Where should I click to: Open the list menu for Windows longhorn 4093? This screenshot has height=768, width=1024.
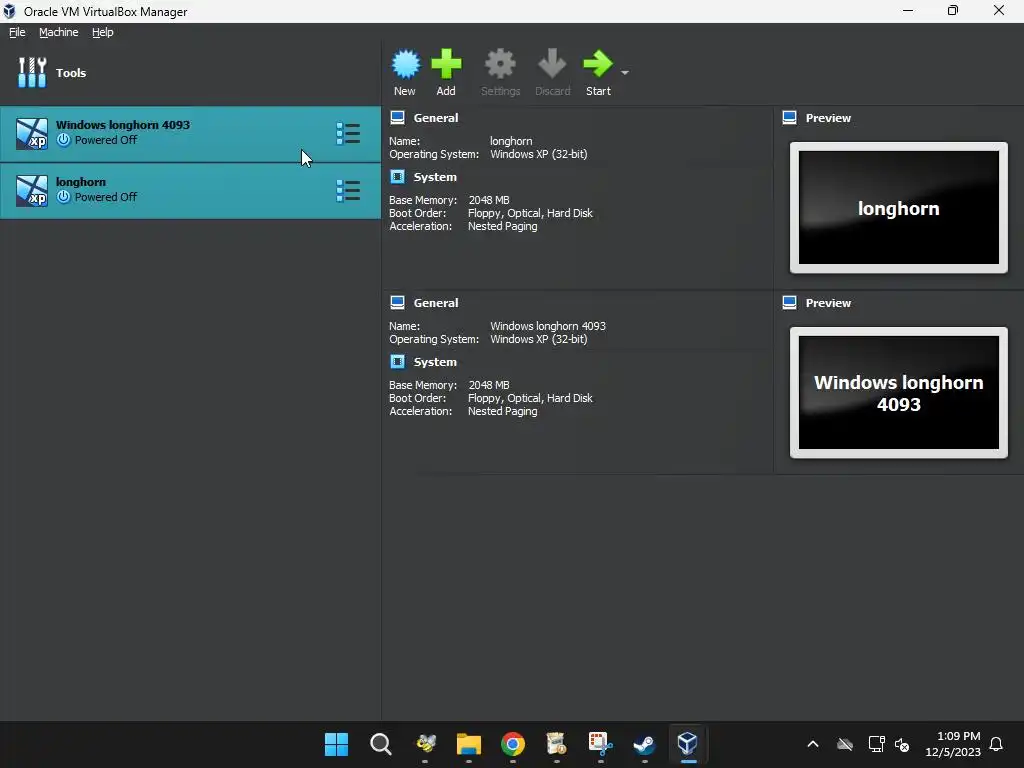tap(348, 134)
